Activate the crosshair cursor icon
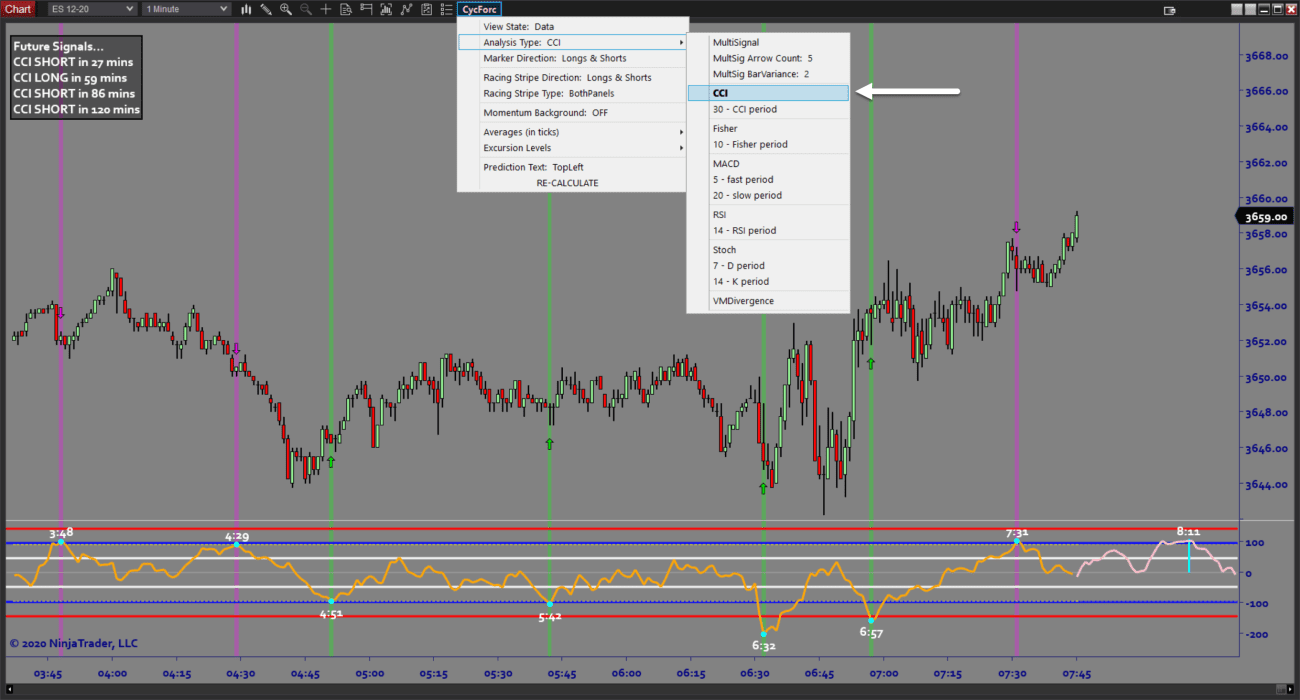The height and width of the screenshot is (700, 1300). coord(326,9)
